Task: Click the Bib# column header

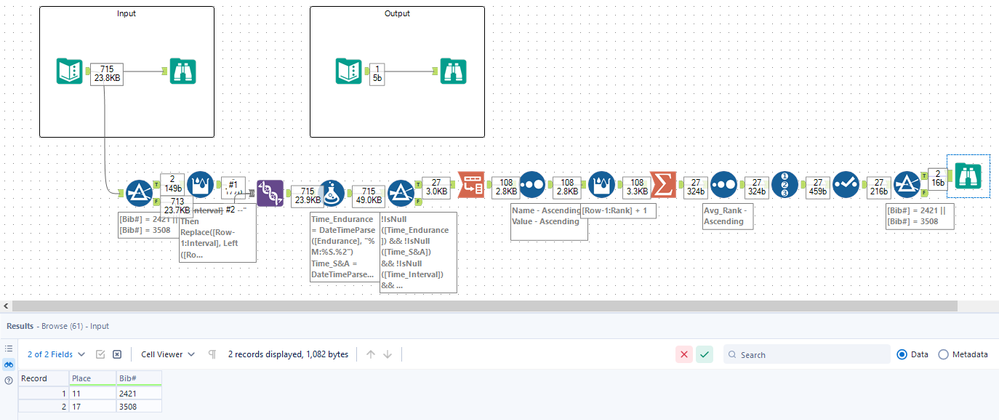Action: [139, 378]
